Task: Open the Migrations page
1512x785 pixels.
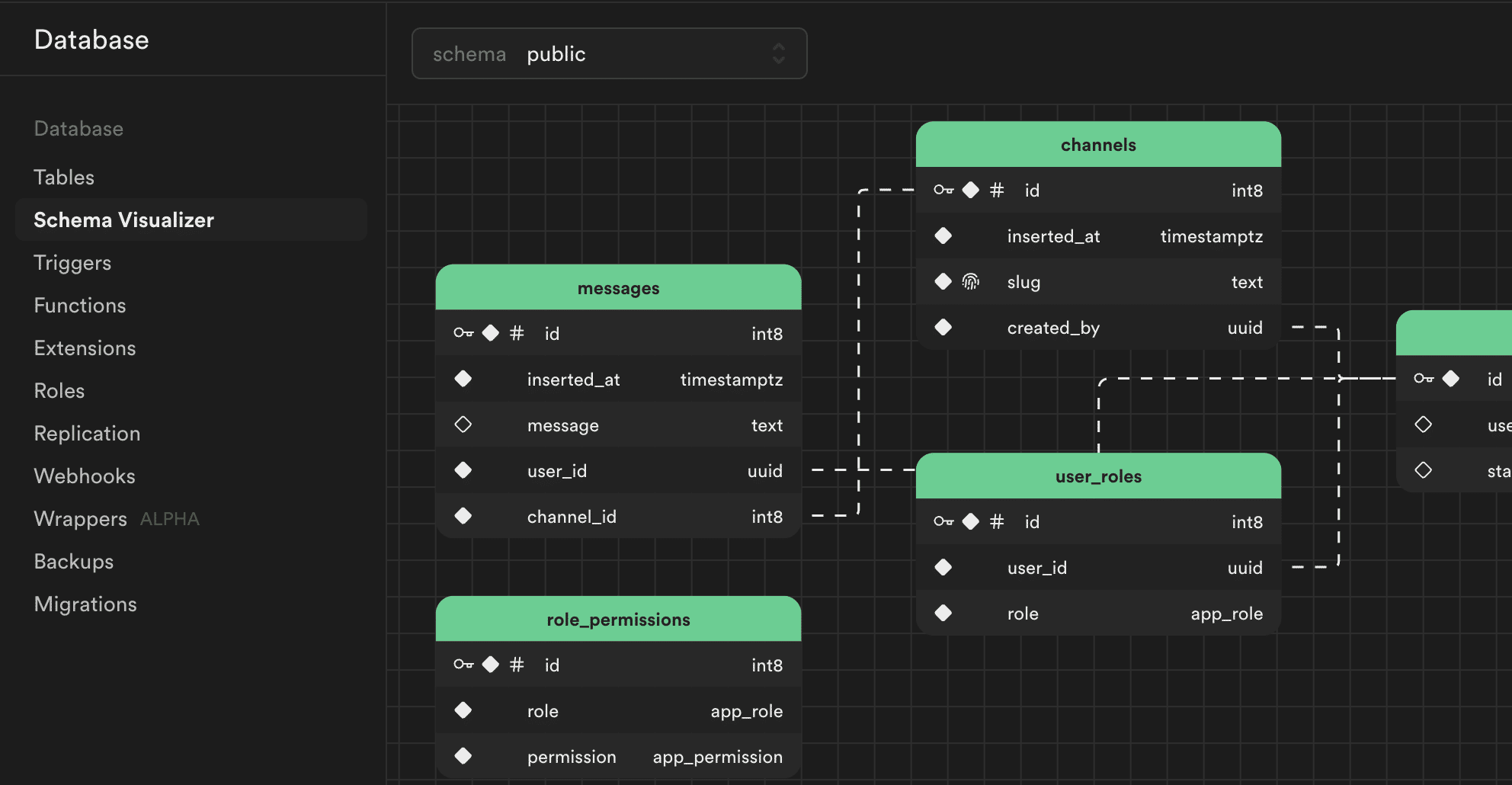Action: tap(85, 604)
